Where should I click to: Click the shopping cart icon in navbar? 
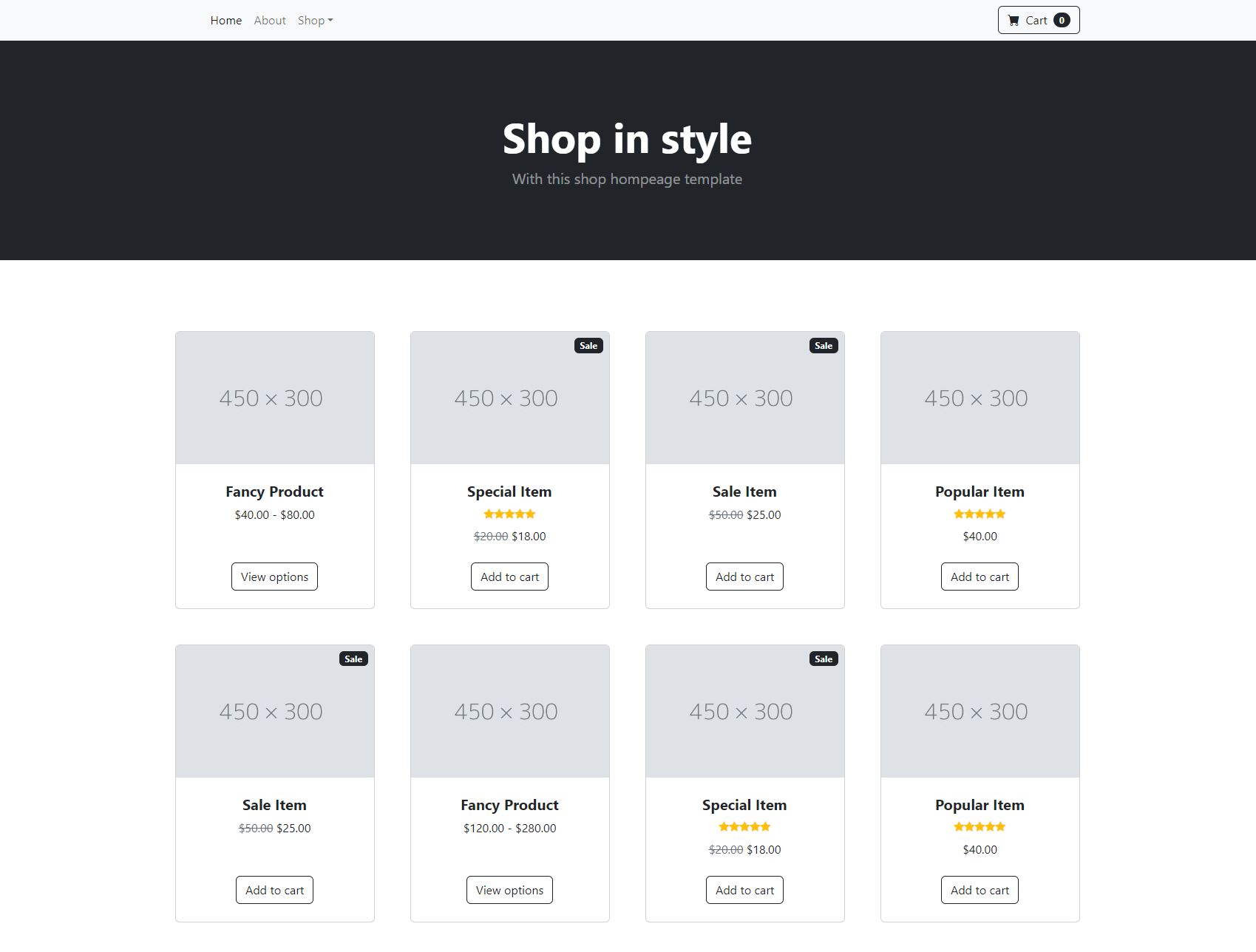pyautogui.click(x=1014, y=21)
